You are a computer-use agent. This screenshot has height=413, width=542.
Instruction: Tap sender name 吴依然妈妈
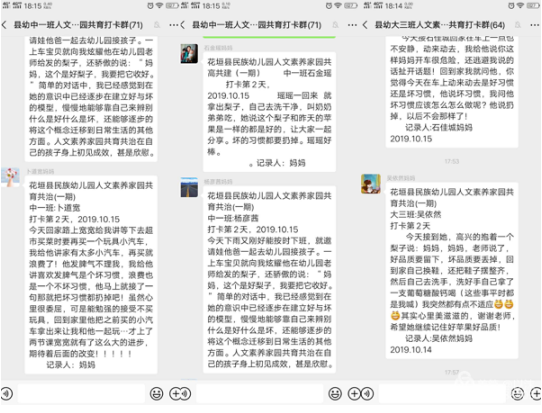coord(401,178)
